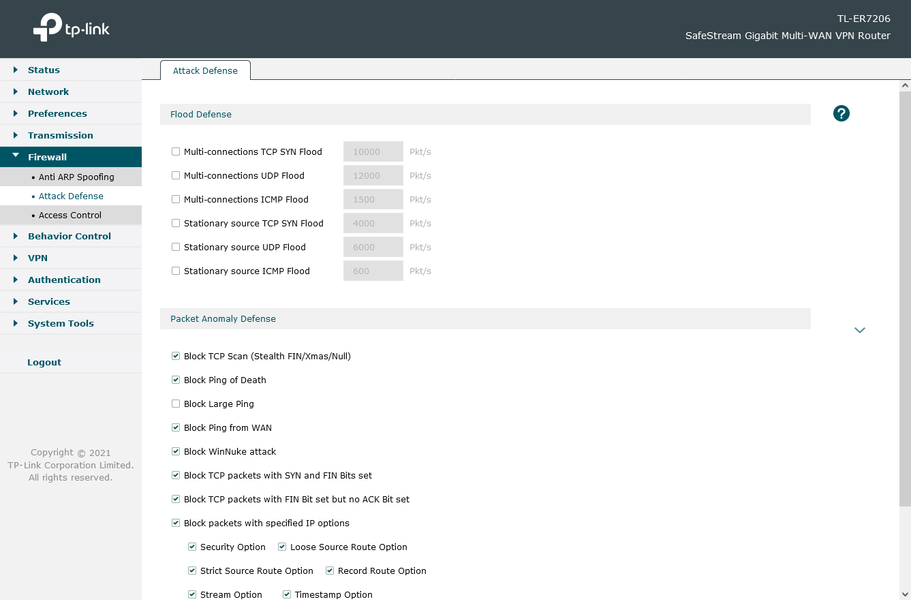The image size is (911, 600).
Task: Click the Stationary source UDP Flood threshold field
Action: 373,247
